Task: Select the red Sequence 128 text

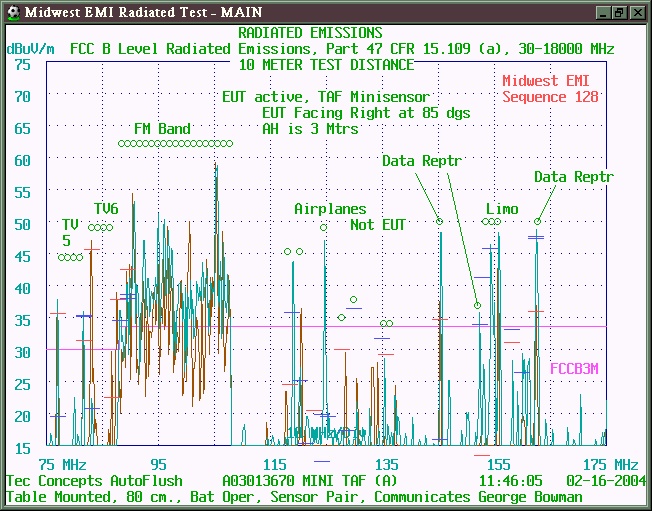Action: pos(550,97)
